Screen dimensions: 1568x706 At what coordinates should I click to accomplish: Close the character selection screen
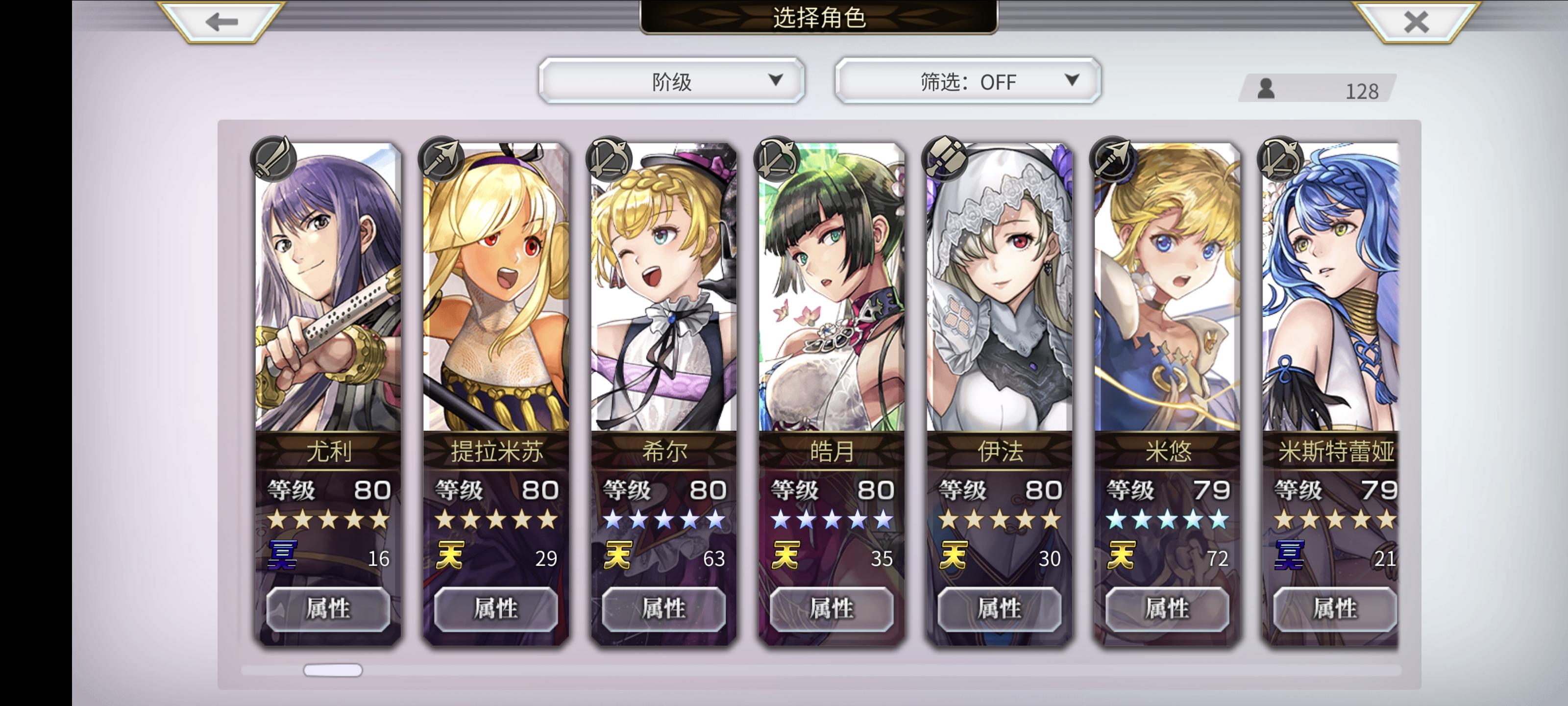pos(1416,23)
